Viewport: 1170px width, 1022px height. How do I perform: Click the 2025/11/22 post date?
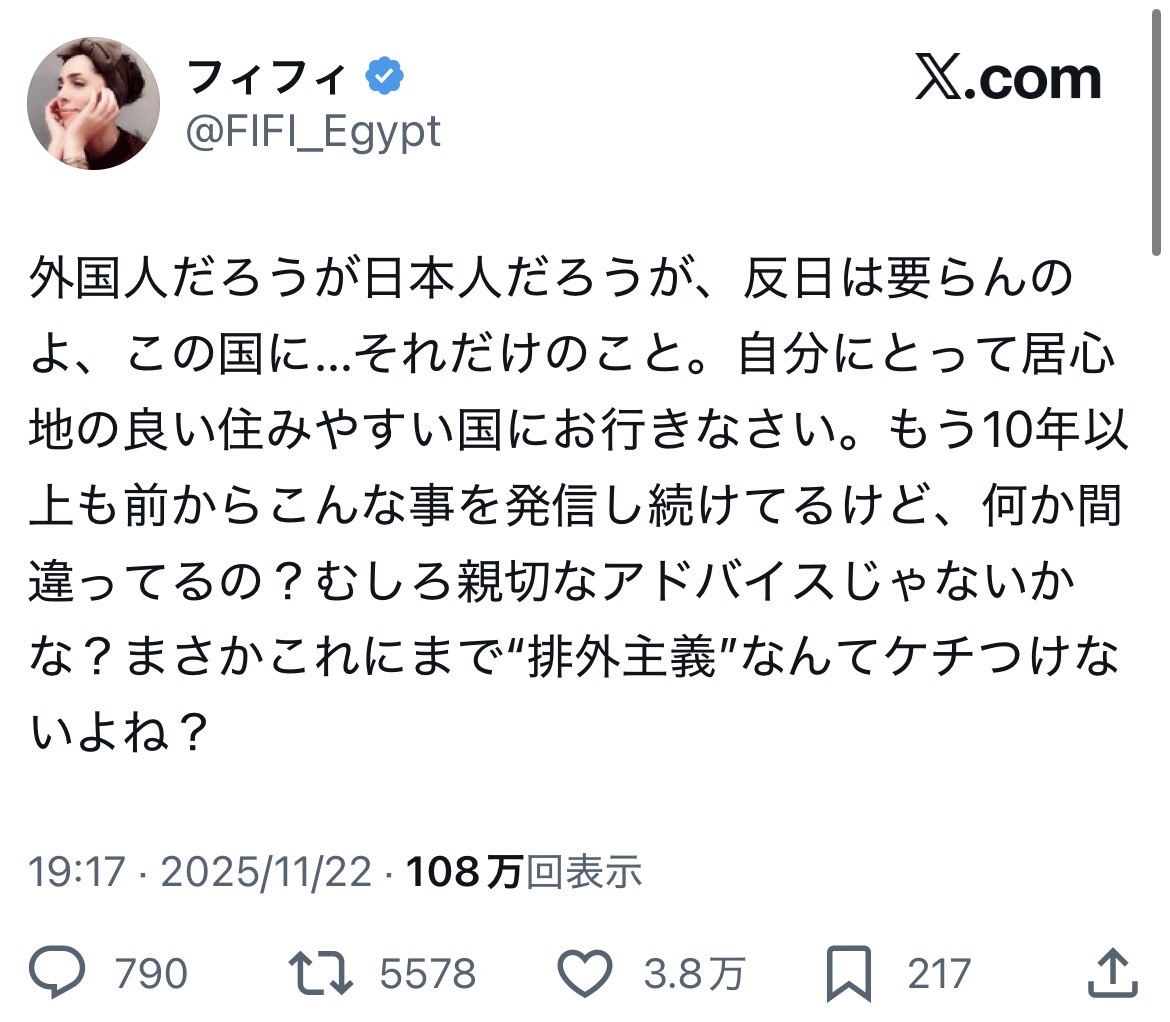267,872
